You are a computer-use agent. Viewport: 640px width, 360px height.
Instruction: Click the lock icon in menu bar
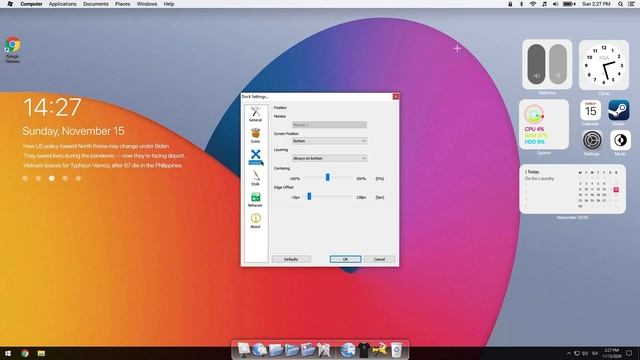pyautogui.click(x=510, y=4)
